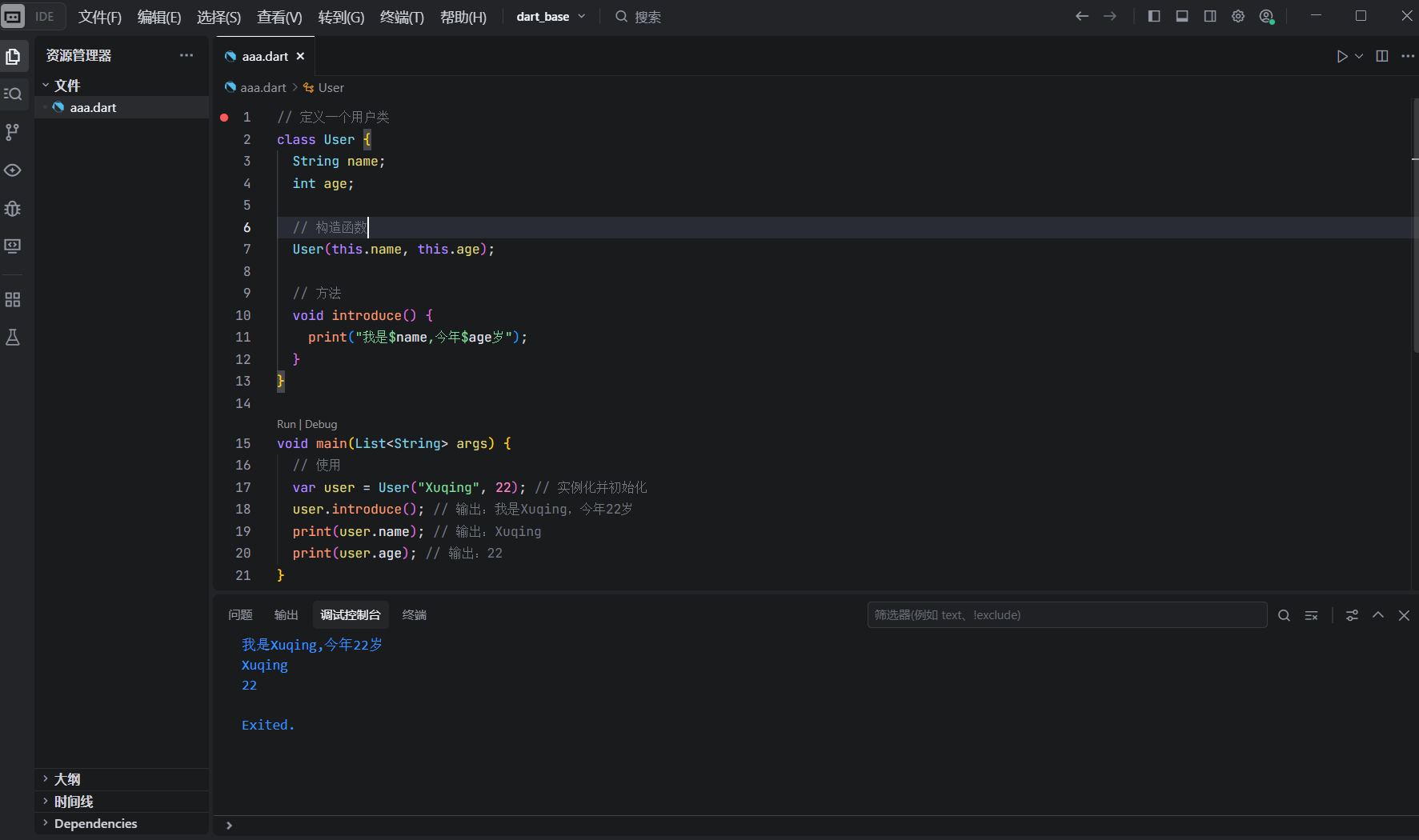Open the account profile icon
This screenshot has width=1419, height=840.
(1266, 16)
